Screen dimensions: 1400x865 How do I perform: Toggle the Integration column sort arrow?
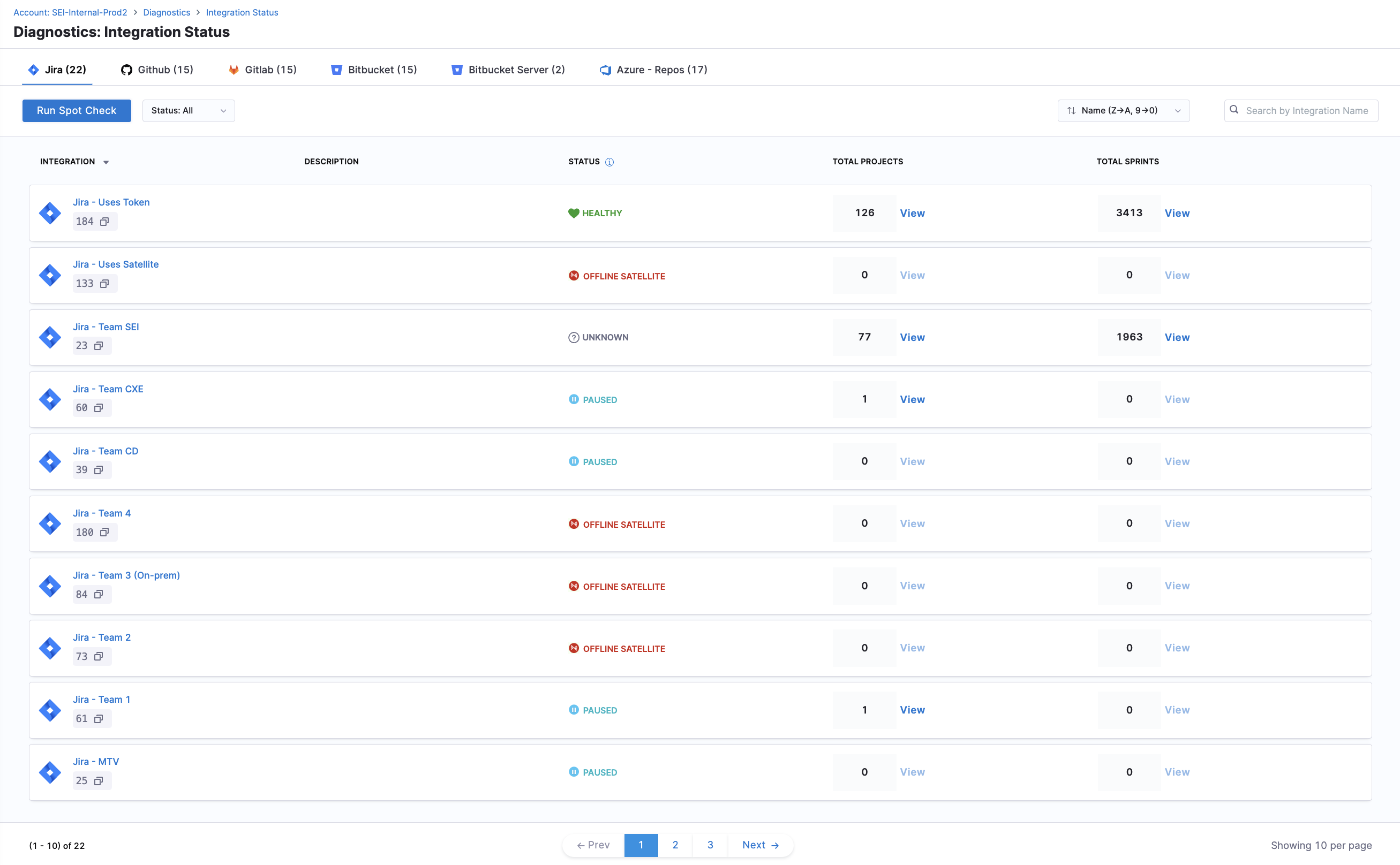(107, 162)
